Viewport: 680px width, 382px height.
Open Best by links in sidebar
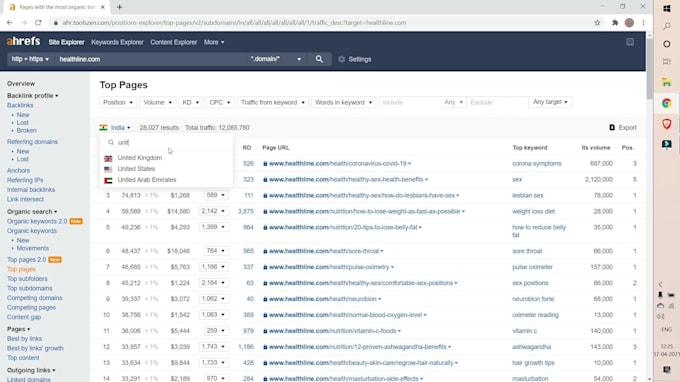click(x=24, y=339)
